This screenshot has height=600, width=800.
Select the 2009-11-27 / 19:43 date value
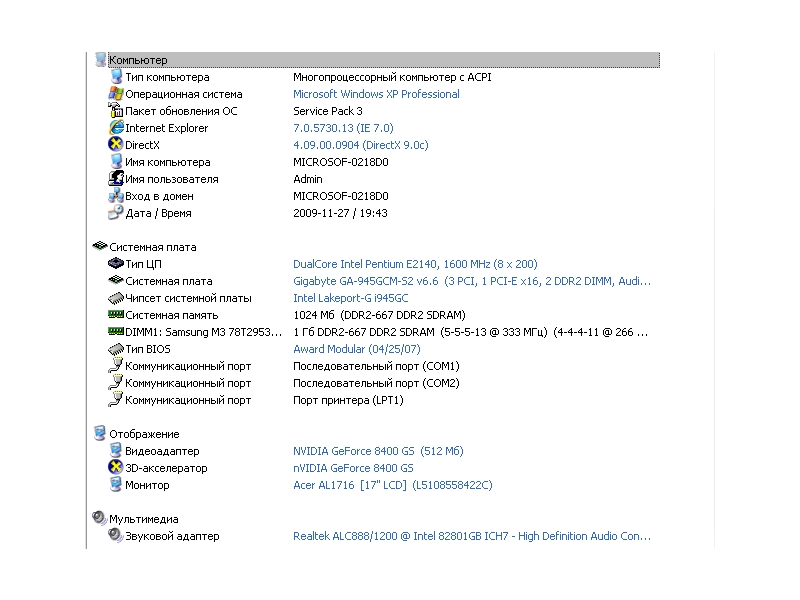pyautogui.click(x=340, y=213)
